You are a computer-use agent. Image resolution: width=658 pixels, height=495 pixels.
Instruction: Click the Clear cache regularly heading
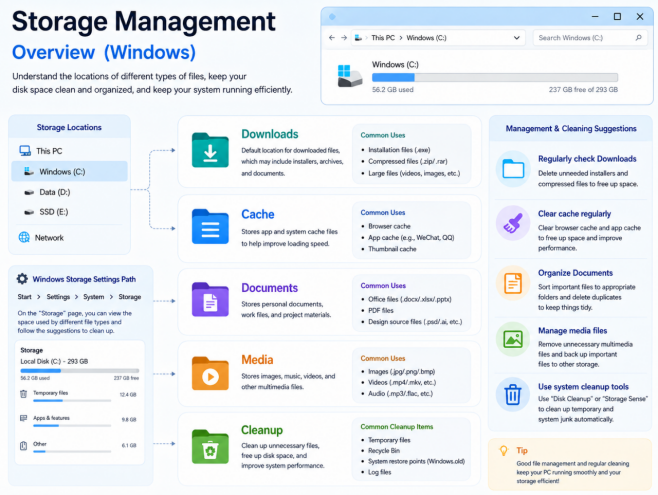574,214
